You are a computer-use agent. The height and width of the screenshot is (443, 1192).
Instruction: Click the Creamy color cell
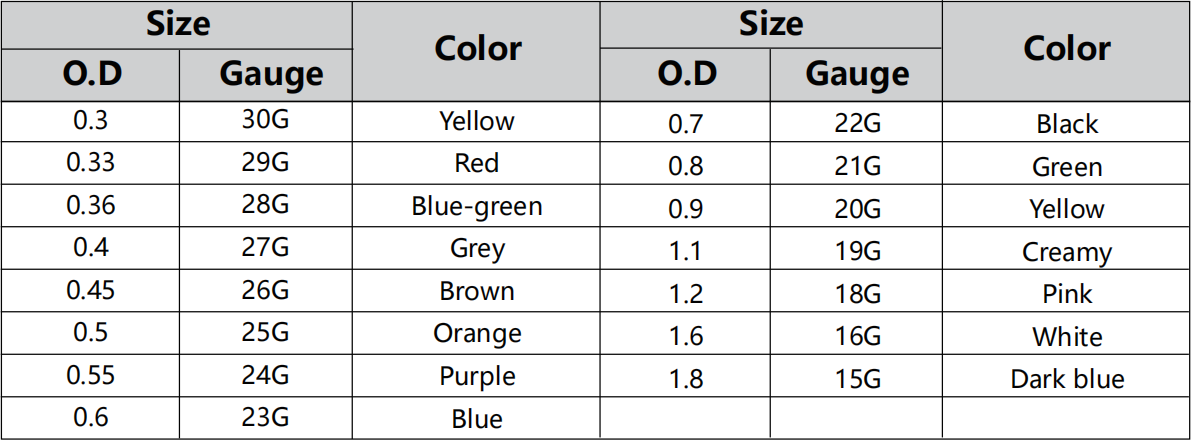1067,252
